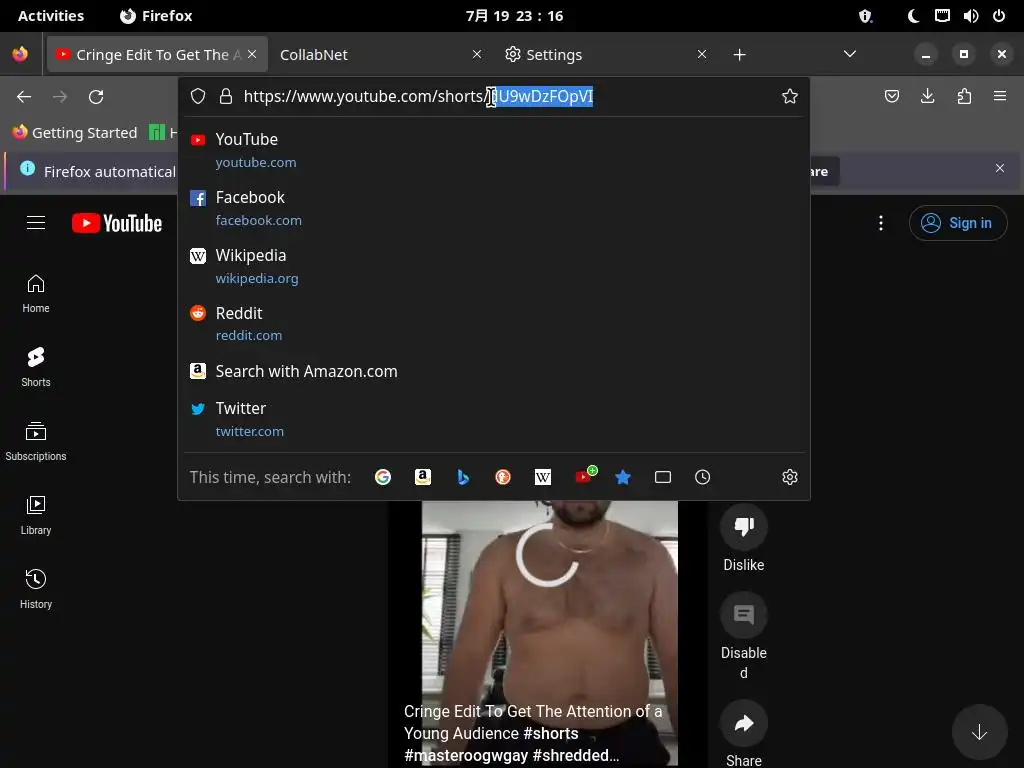
Task: Search this time with Amazon icon
Action: 423,477
